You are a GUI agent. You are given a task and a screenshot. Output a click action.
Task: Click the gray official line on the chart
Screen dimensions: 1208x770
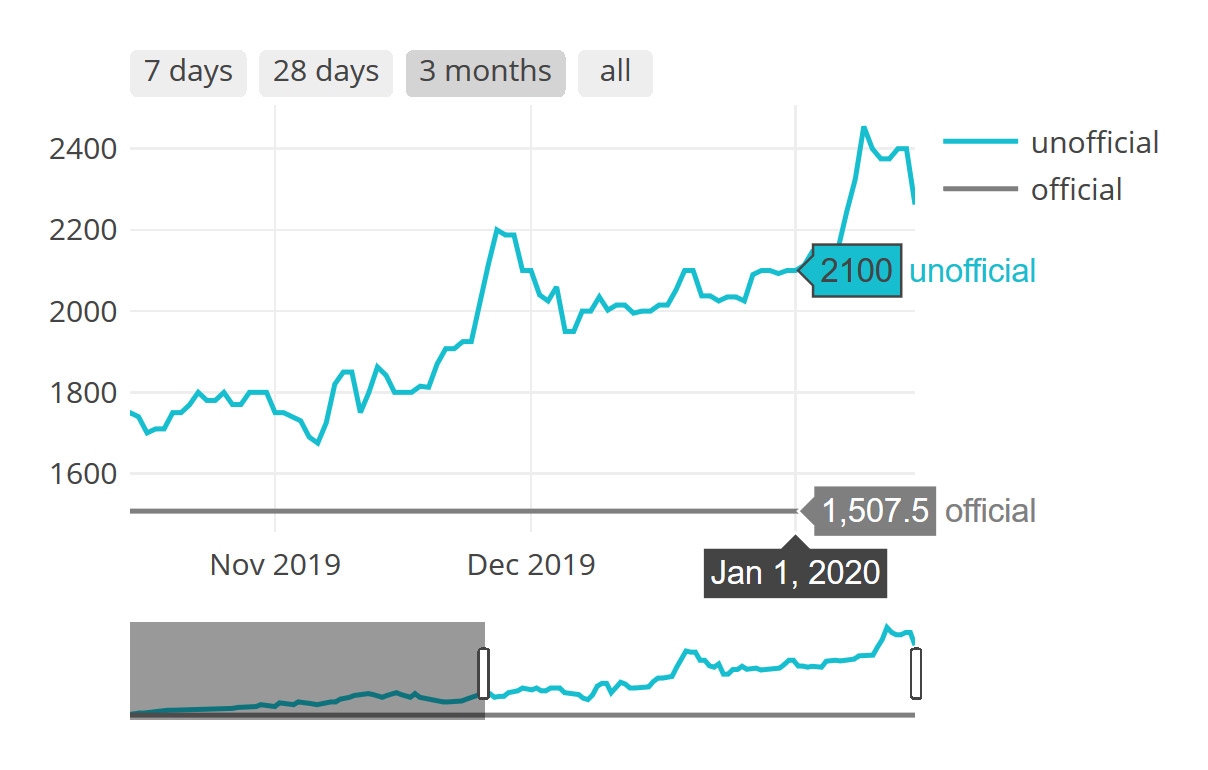pos(450,511)
